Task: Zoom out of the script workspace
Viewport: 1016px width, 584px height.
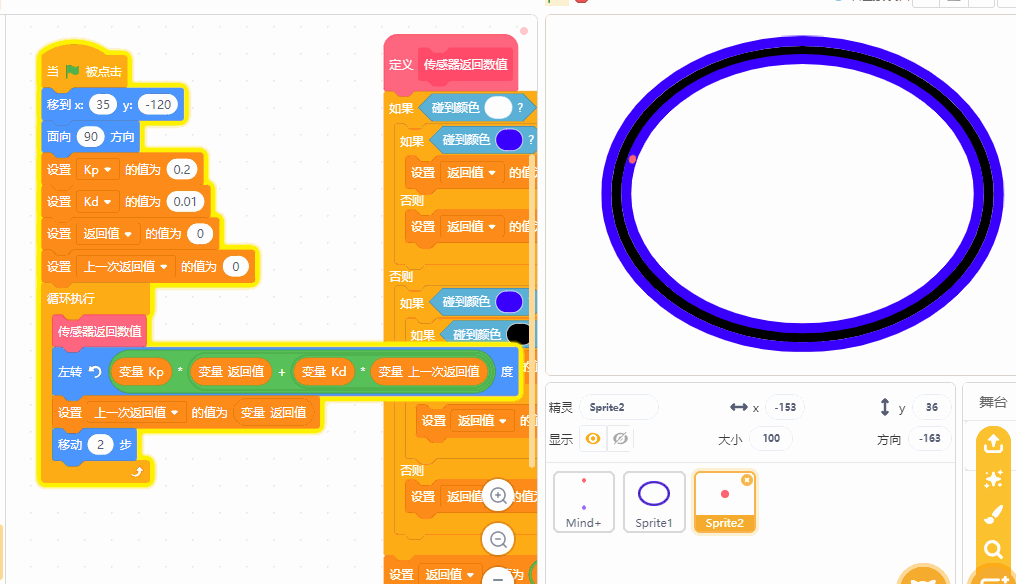Action: pyautogui.click(x=498, y=539)
